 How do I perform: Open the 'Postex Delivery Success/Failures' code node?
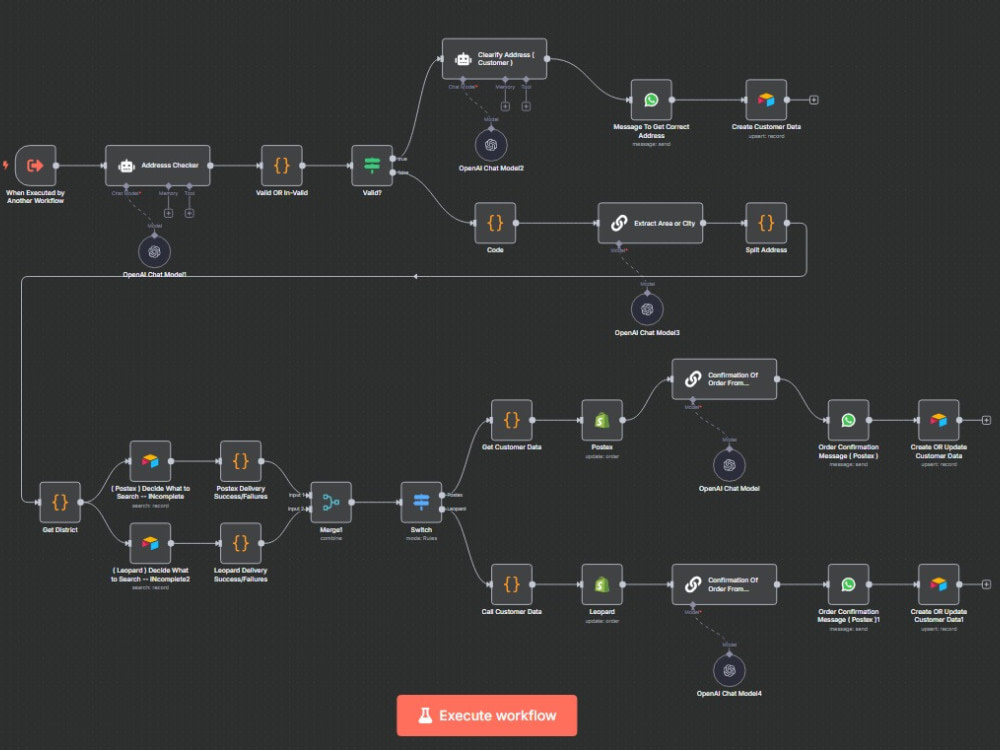[x=240, y=461]
